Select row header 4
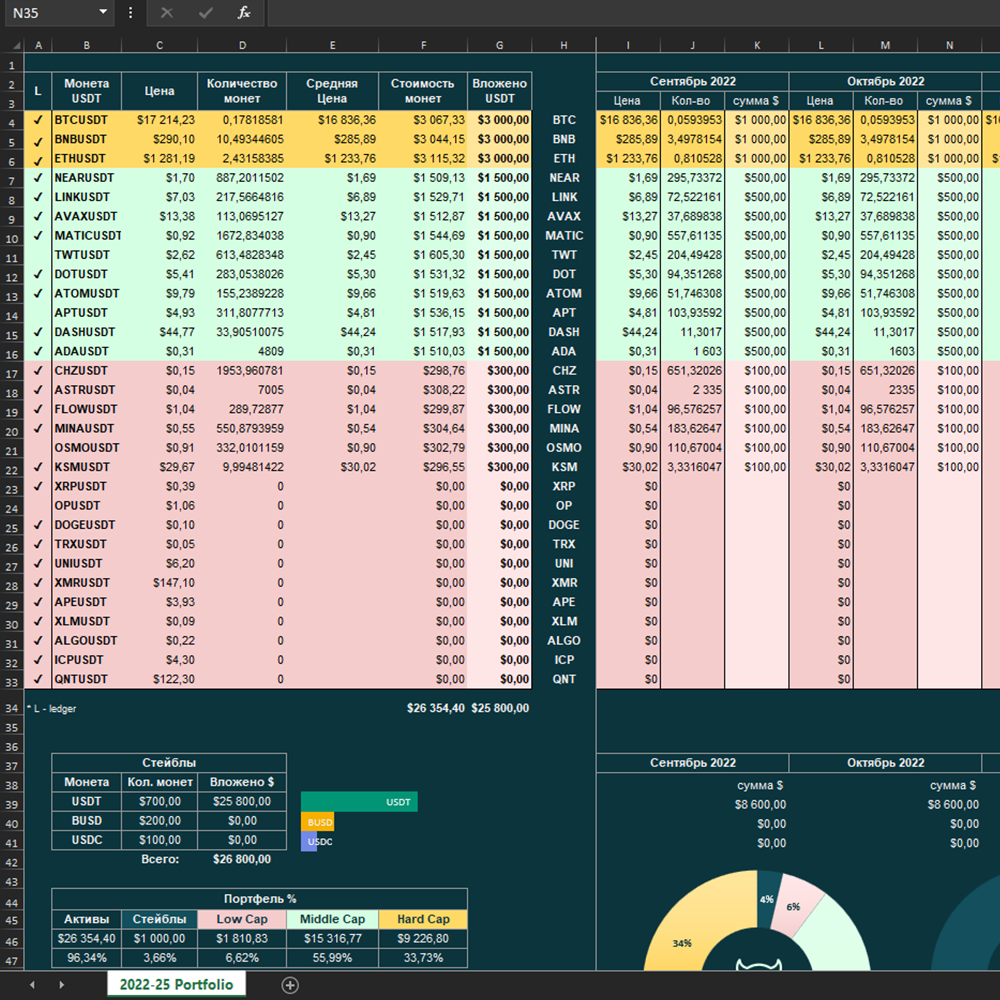 coord(11,122)
